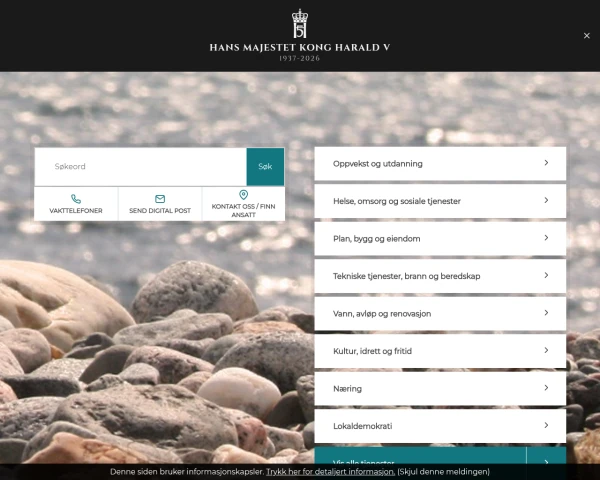Open Send digital post envelope shortcut
The image size is (600, 480).
click(x=160, y=204)
